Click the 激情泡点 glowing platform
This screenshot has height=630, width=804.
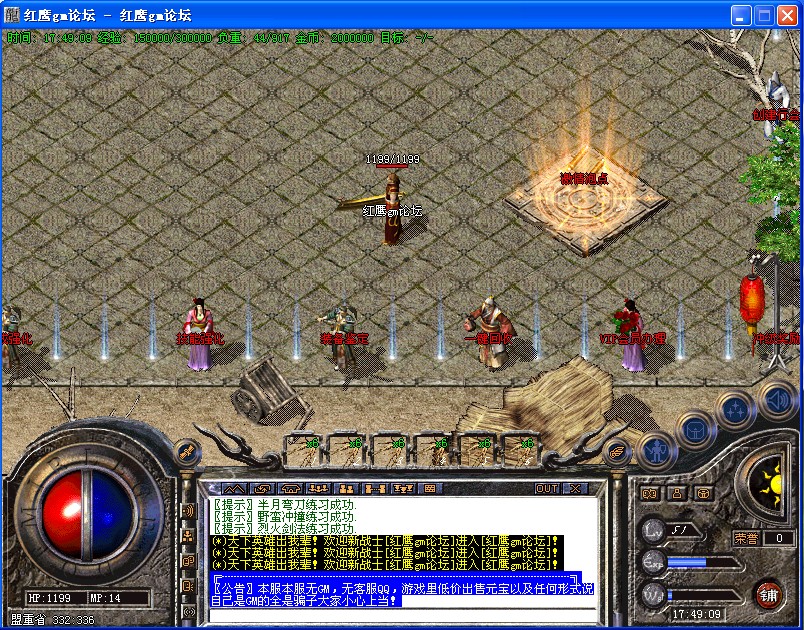(585, 202)
